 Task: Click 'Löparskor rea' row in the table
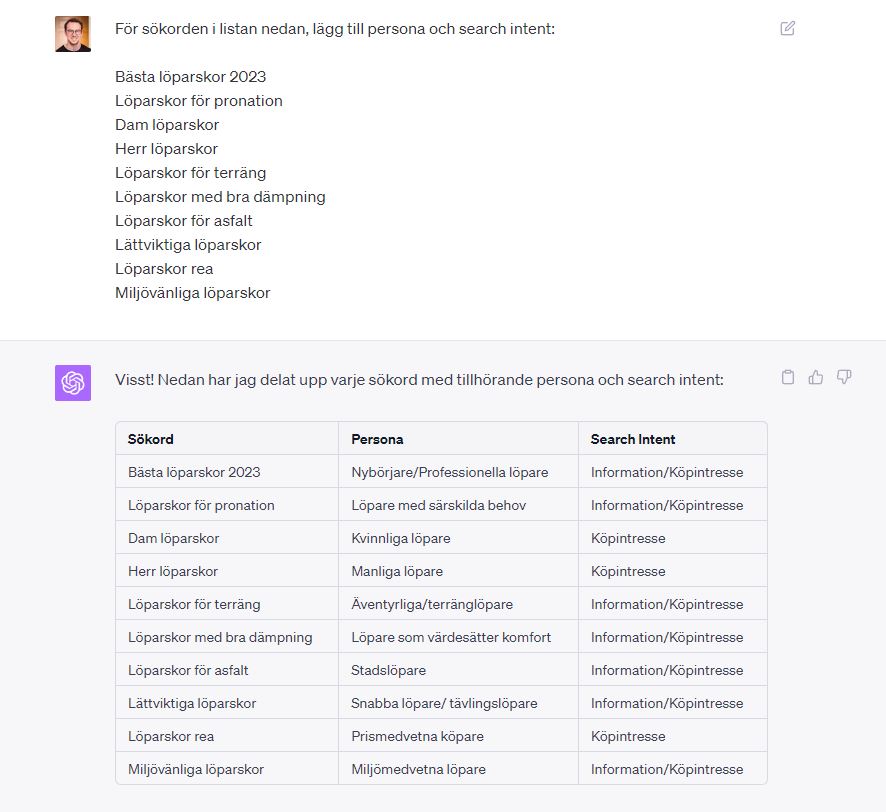(x=441, y=736)
